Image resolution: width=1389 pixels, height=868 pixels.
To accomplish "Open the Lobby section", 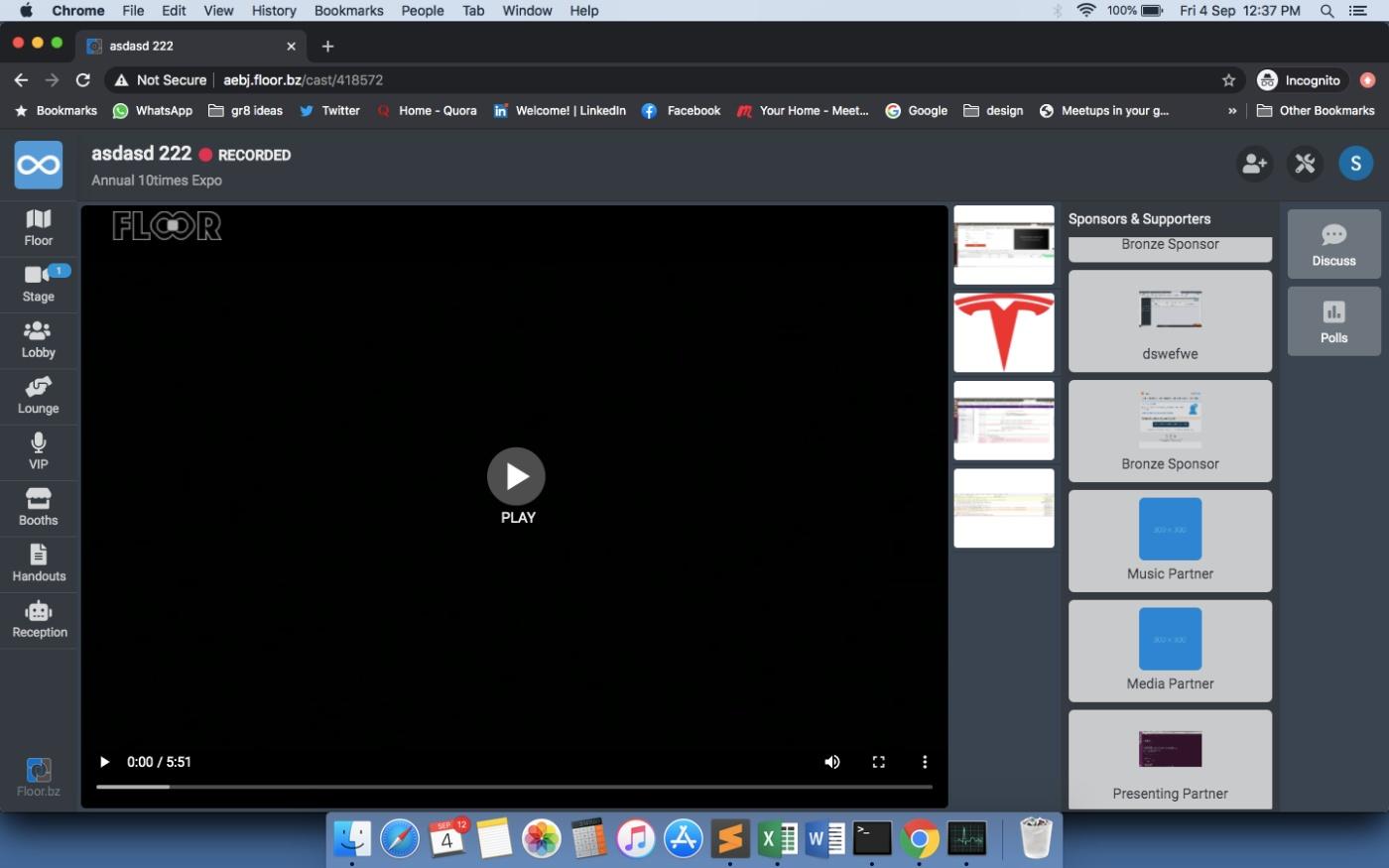I will tap(39, 340).
